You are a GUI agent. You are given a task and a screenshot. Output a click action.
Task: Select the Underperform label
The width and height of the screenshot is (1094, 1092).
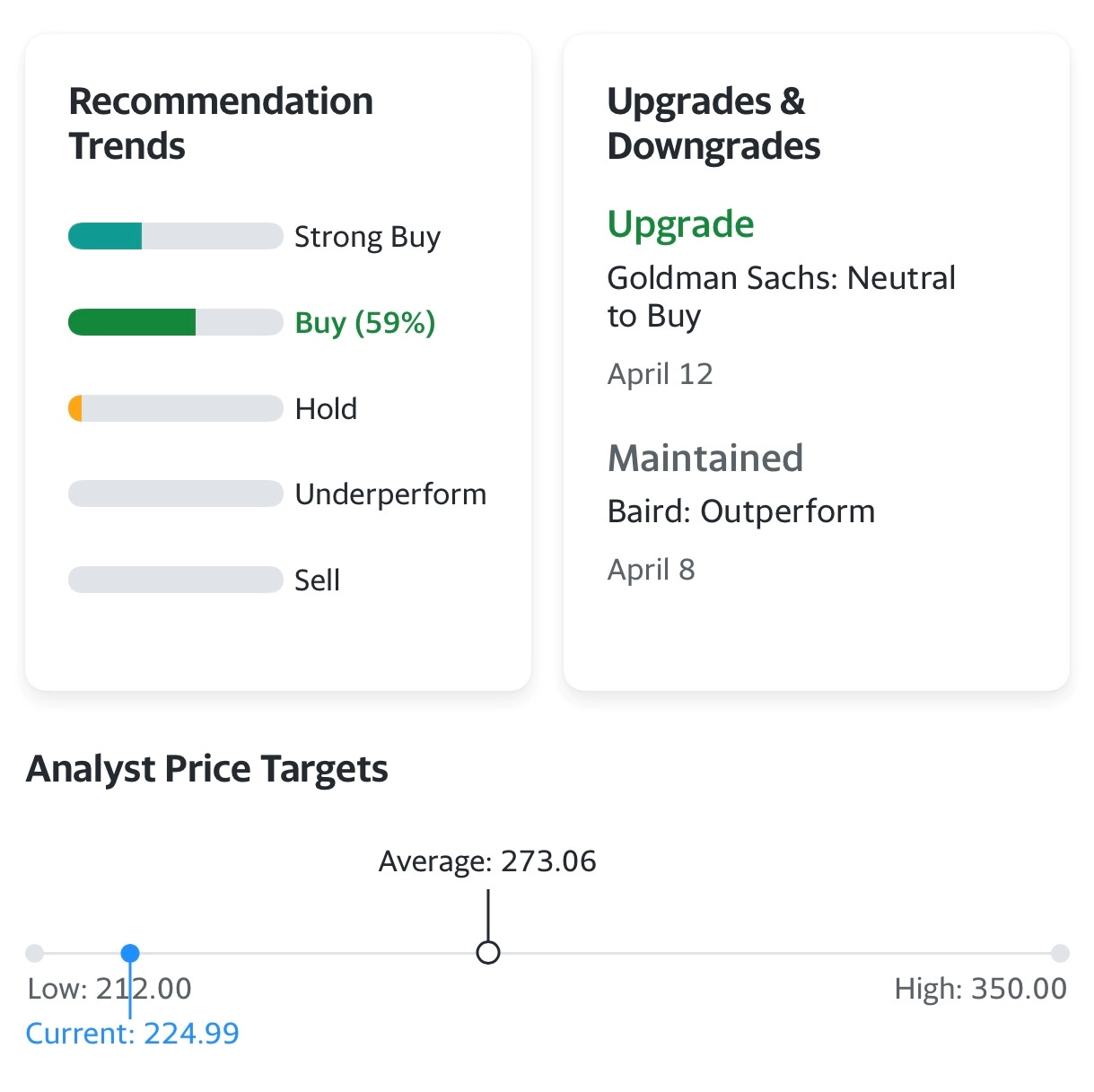(390, 494)
